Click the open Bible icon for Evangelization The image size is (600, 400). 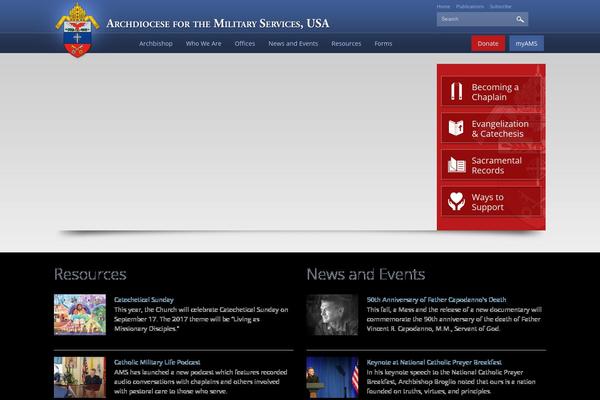[x=456, y=128]
